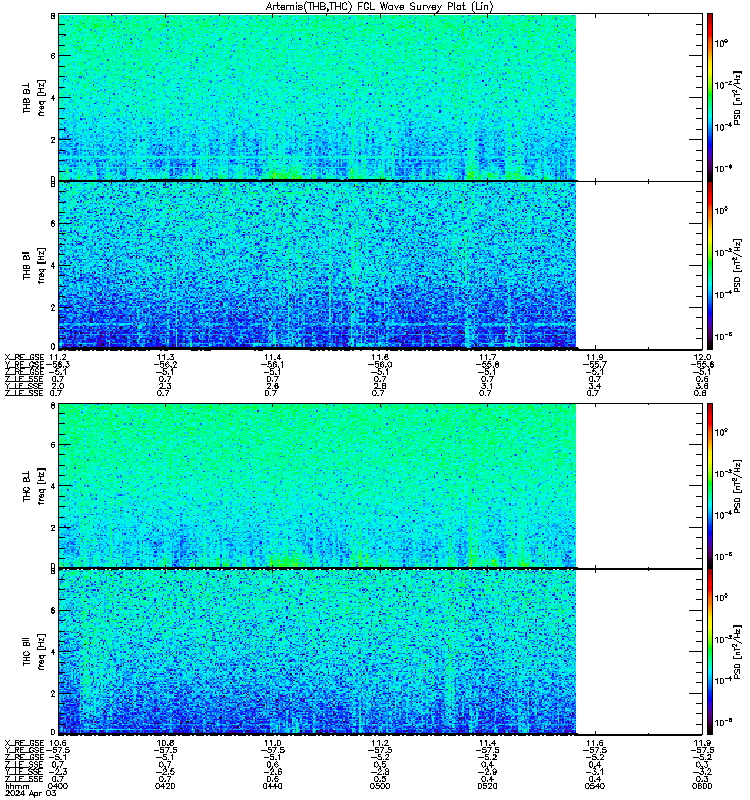Click the THB Y_RE_GSE value "-56.3"
750x800 pixels.
click(58, 364)
